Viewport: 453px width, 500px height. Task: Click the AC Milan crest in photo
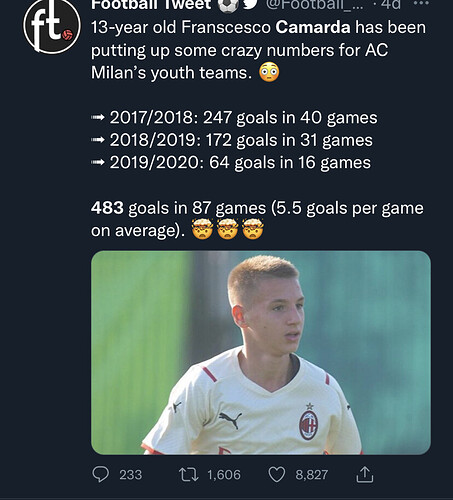[309, 424]
